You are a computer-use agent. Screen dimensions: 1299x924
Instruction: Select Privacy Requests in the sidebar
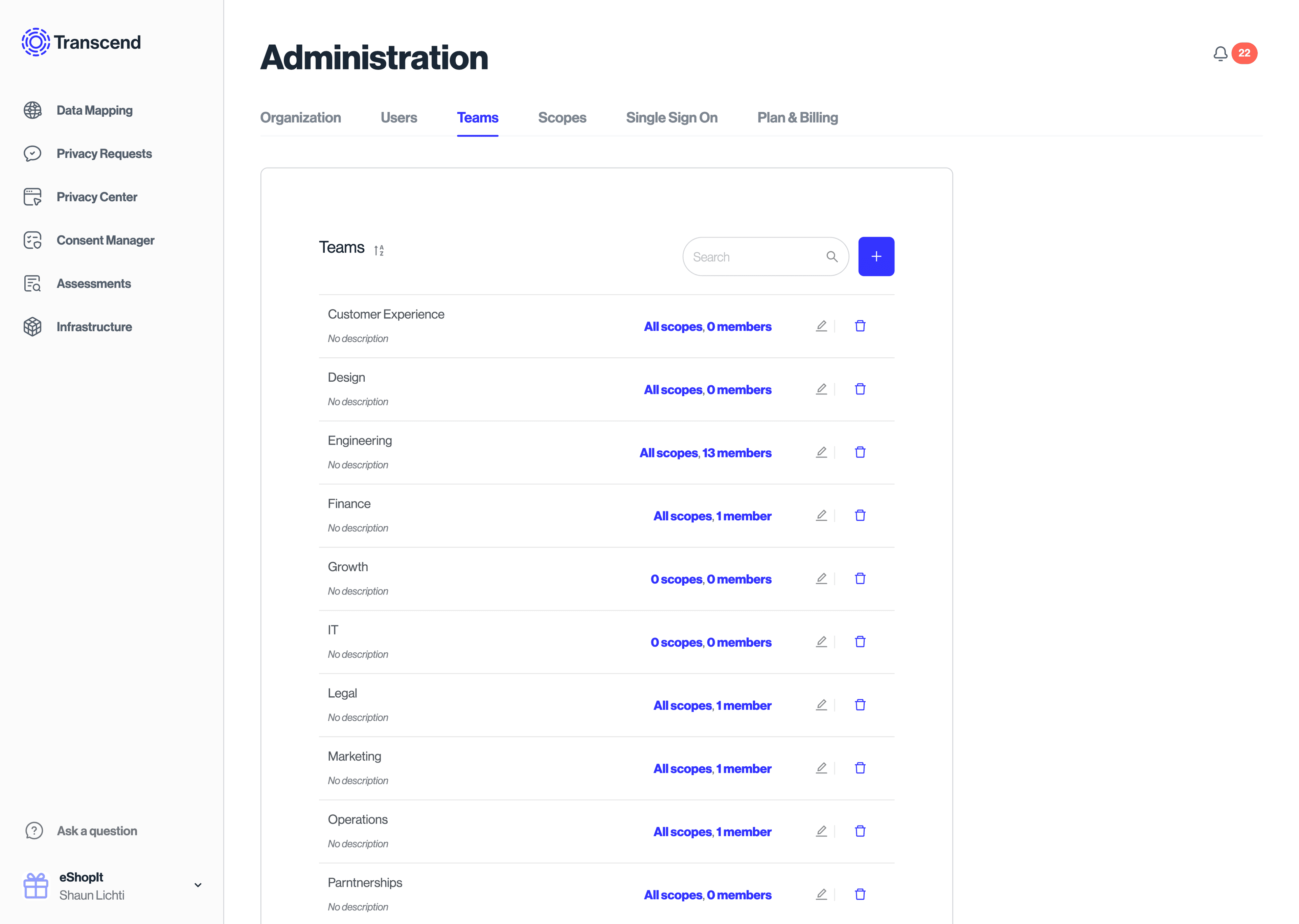pos(104,153)
